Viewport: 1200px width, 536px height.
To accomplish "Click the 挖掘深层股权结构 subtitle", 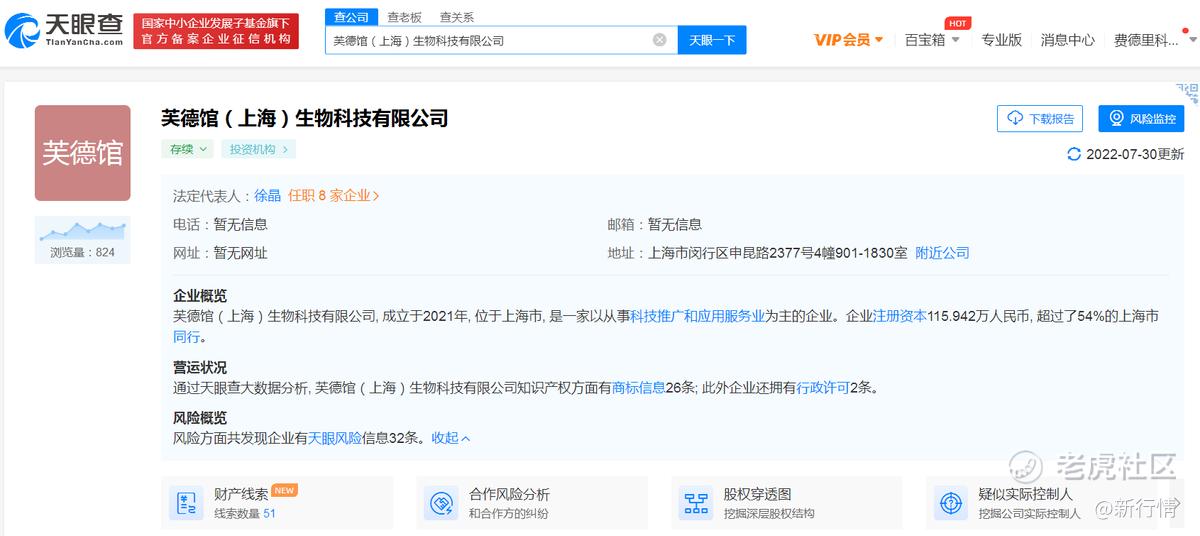I will [769, 513].
